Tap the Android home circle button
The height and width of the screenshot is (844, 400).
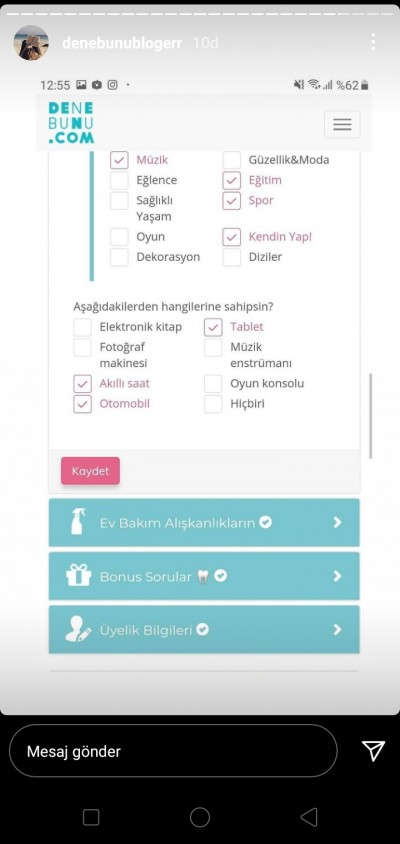pos(200,817)
